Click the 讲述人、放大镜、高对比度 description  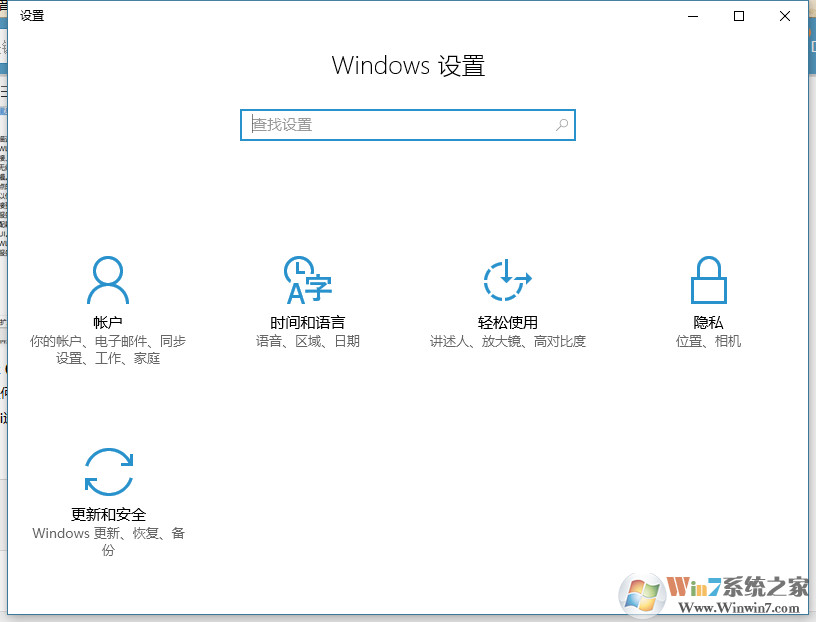pos(507,341)
